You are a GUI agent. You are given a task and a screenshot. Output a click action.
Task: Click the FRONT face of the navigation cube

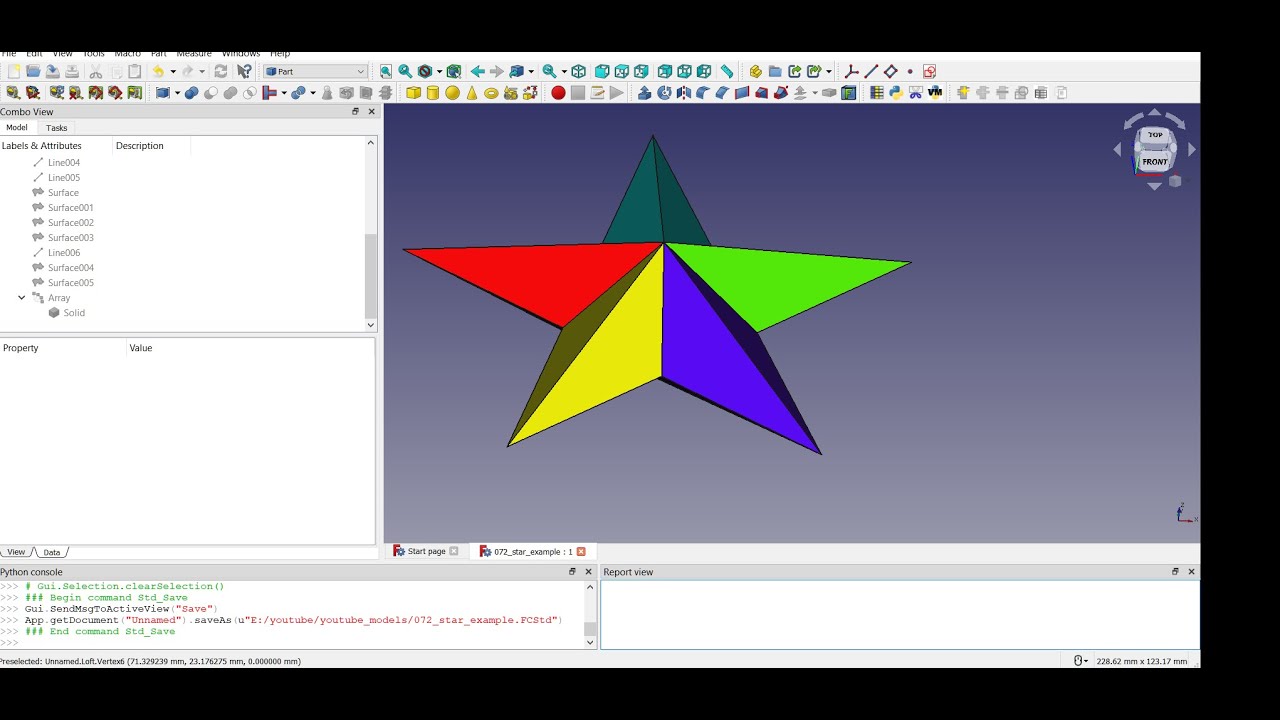coord(1155,161)
